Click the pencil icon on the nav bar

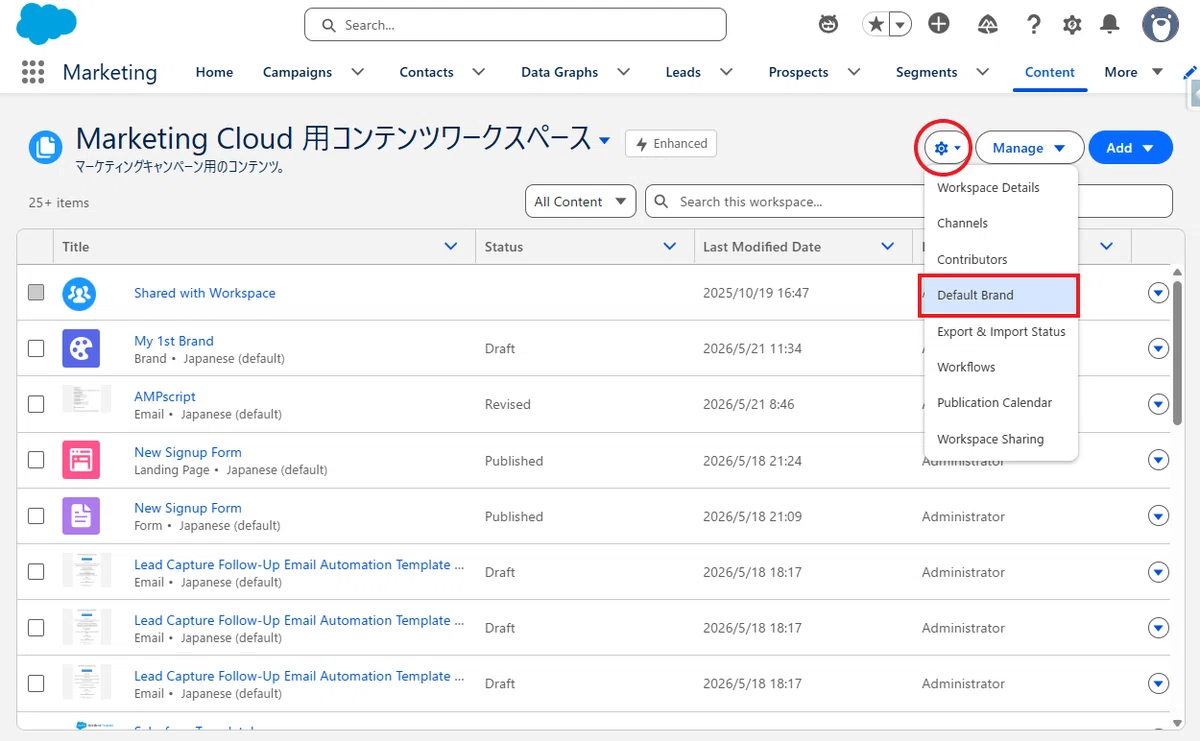1189,72
